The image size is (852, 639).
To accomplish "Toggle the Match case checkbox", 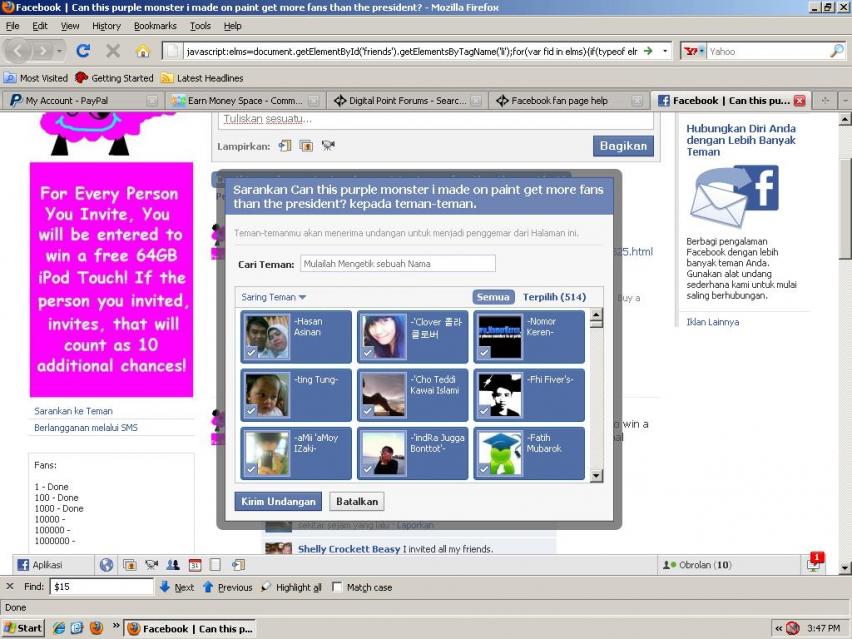I will pos(337,587).
